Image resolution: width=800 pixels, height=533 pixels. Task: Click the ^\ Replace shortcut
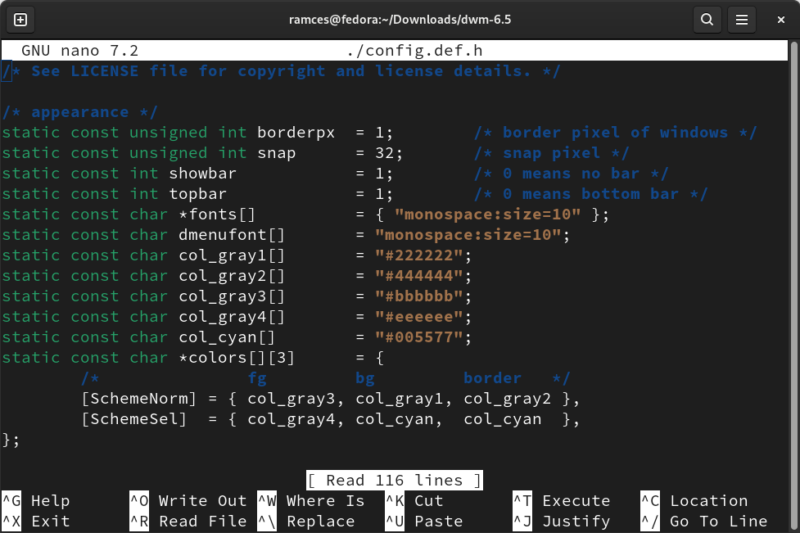306,521
